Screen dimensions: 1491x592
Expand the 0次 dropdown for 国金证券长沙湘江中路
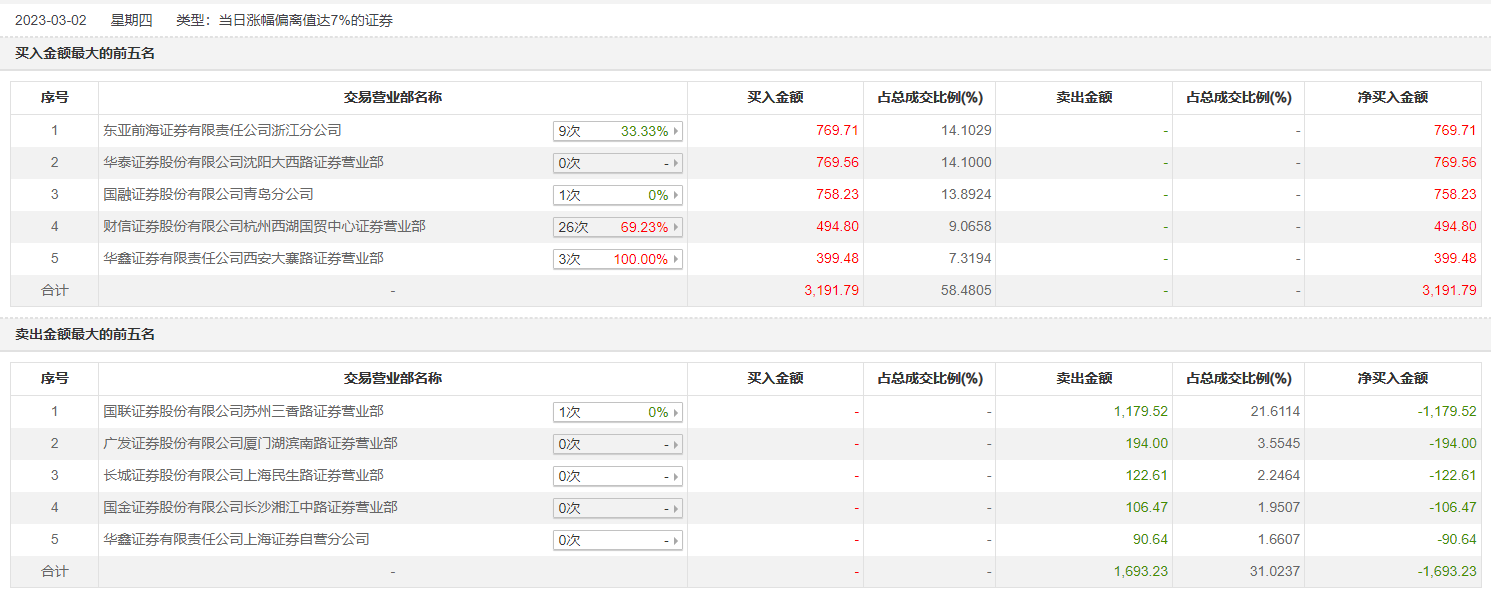pyautogui.click(x=617, y=508)
